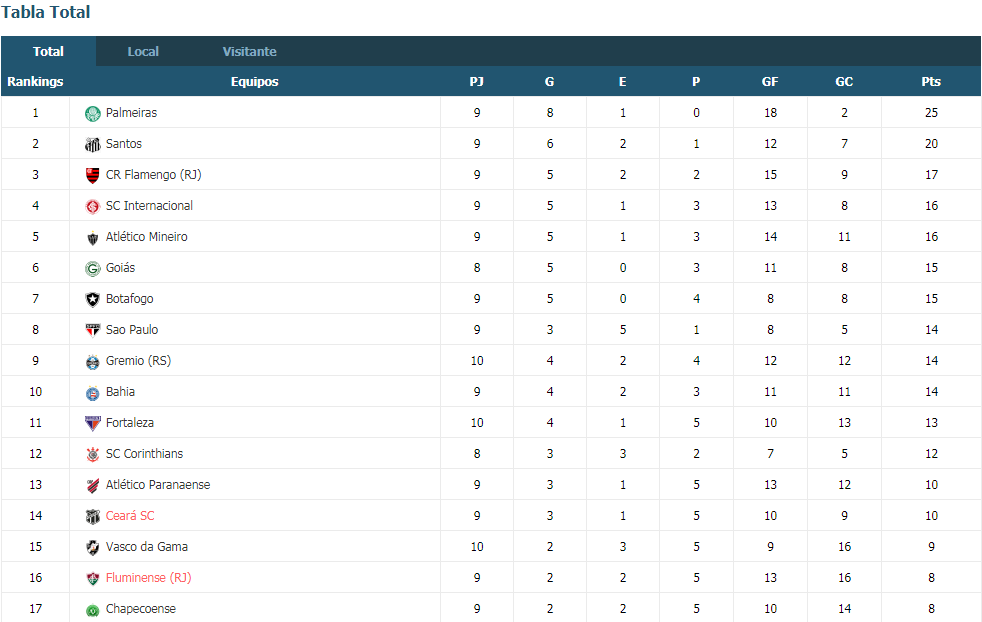
Task: Open the Ceará SC team link
Action: tap(130, 516)
